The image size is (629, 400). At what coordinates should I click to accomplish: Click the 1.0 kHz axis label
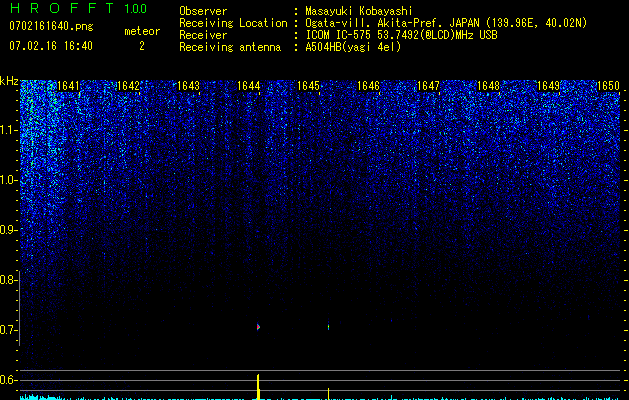pyautogui.click(x=8, y=180)
